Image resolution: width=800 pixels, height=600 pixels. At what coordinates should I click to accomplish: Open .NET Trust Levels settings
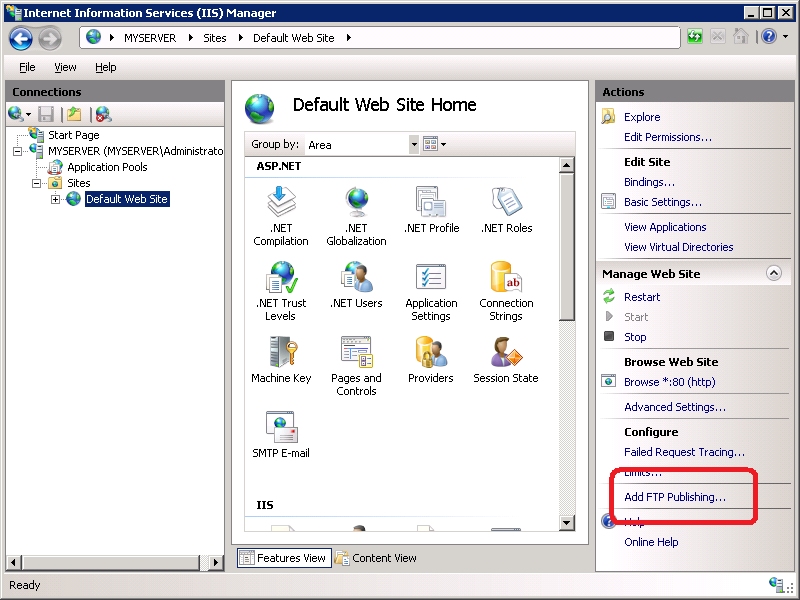(x=281, y=287)
